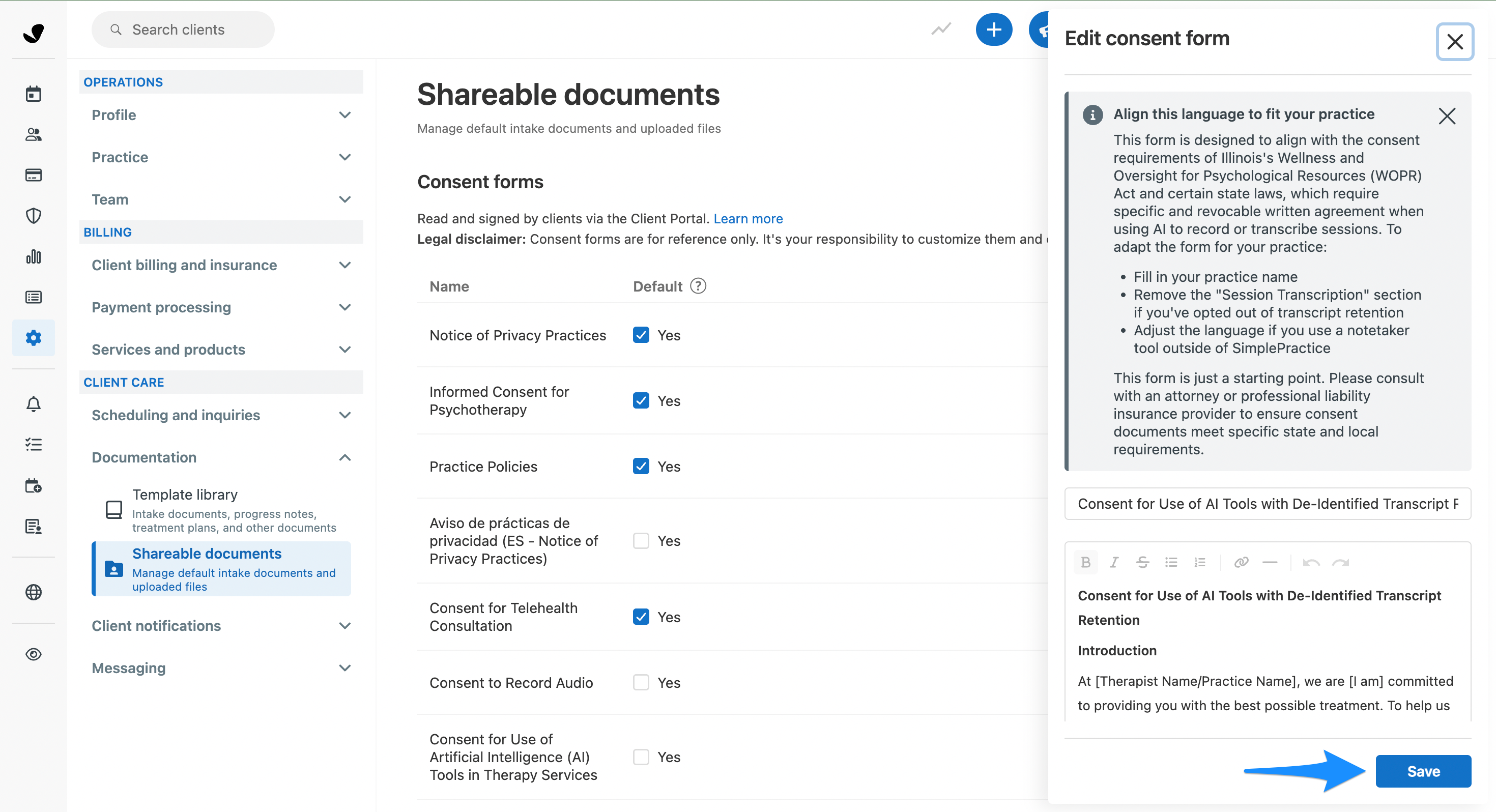This screenshot has width=1496, height=812.
Task: Uncheck Practice Policies default checkbox
Action: tap(641, 466)
